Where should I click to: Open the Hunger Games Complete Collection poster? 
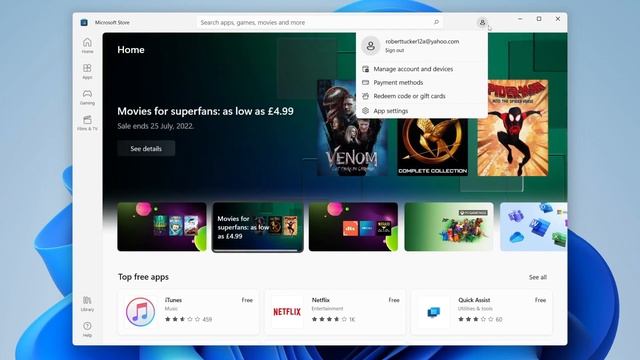pyautogui.click(x=433, y=147)
